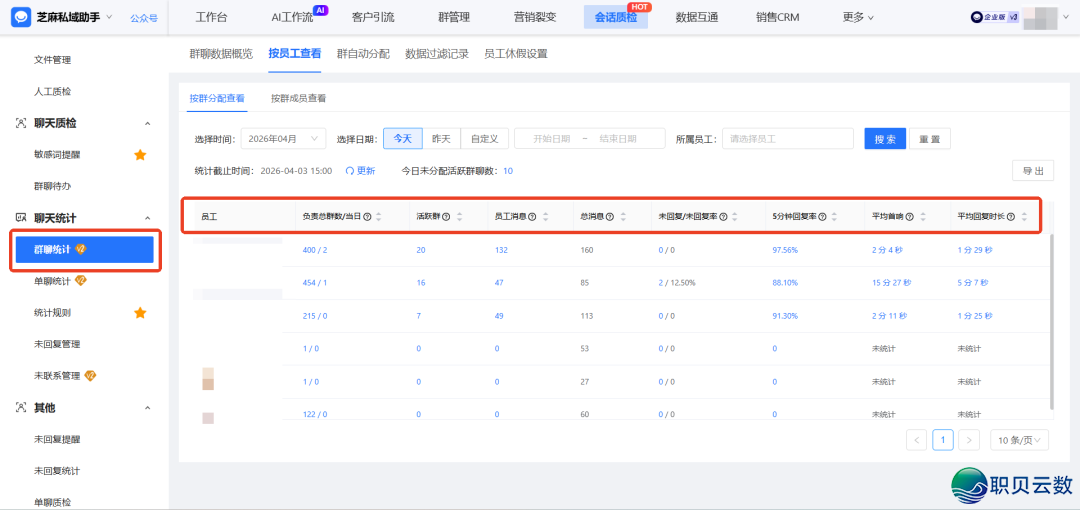1080x510 pixels.
Task: Click the 其他 section icon
Action: 21,408
